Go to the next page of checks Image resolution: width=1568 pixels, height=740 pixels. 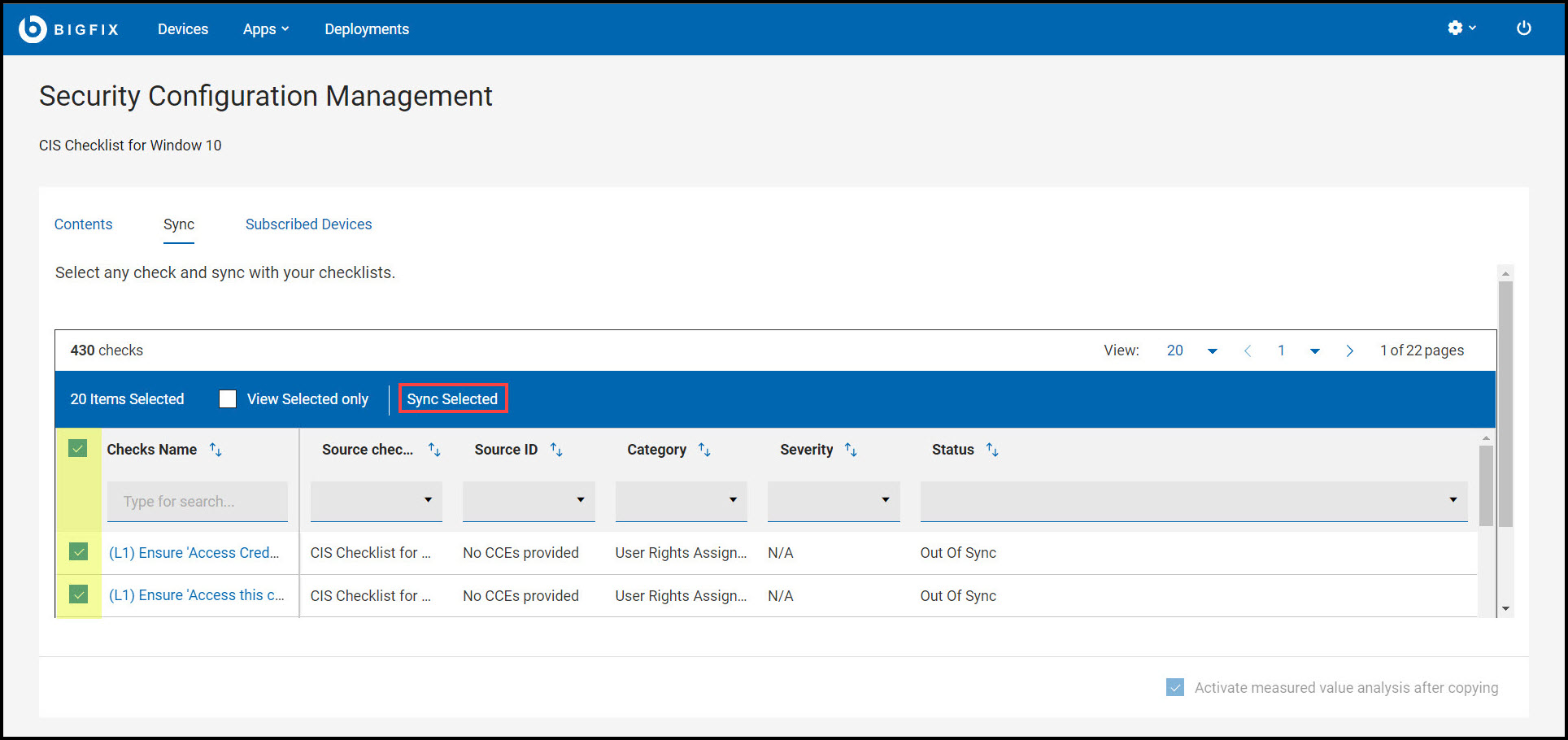pyautogui.click(x=1350, y=350)
